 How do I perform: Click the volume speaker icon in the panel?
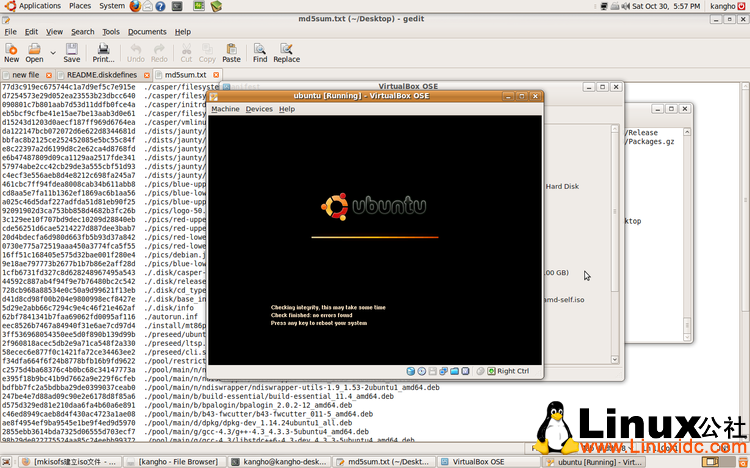tap(626, 6)
